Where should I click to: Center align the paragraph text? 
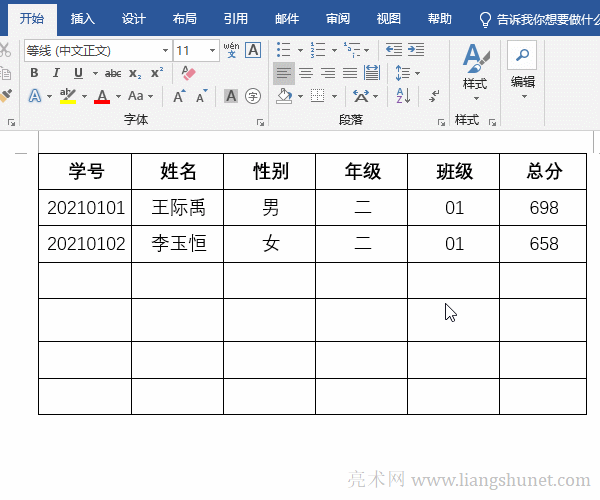(x=306, y=73)
